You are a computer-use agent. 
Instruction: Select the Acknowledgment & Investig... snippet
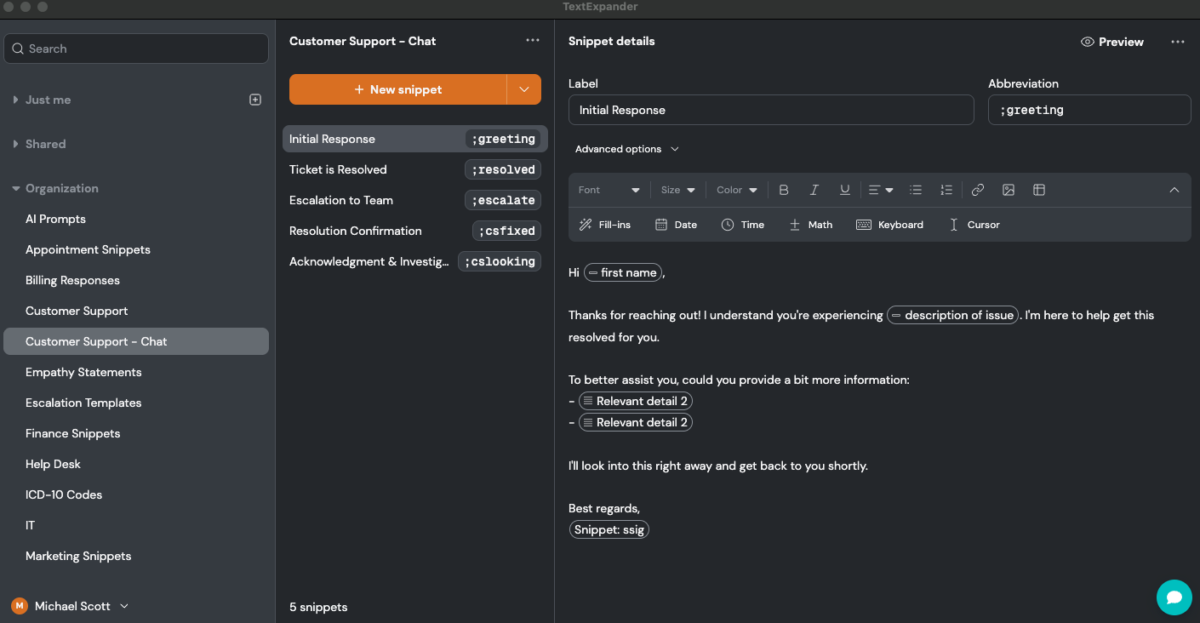[x=415, y=262]
